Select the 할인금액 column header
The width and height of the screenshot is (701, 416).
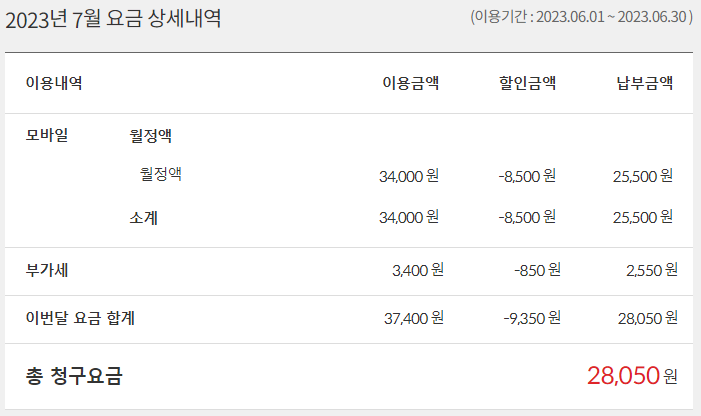(x=527, y=83)
